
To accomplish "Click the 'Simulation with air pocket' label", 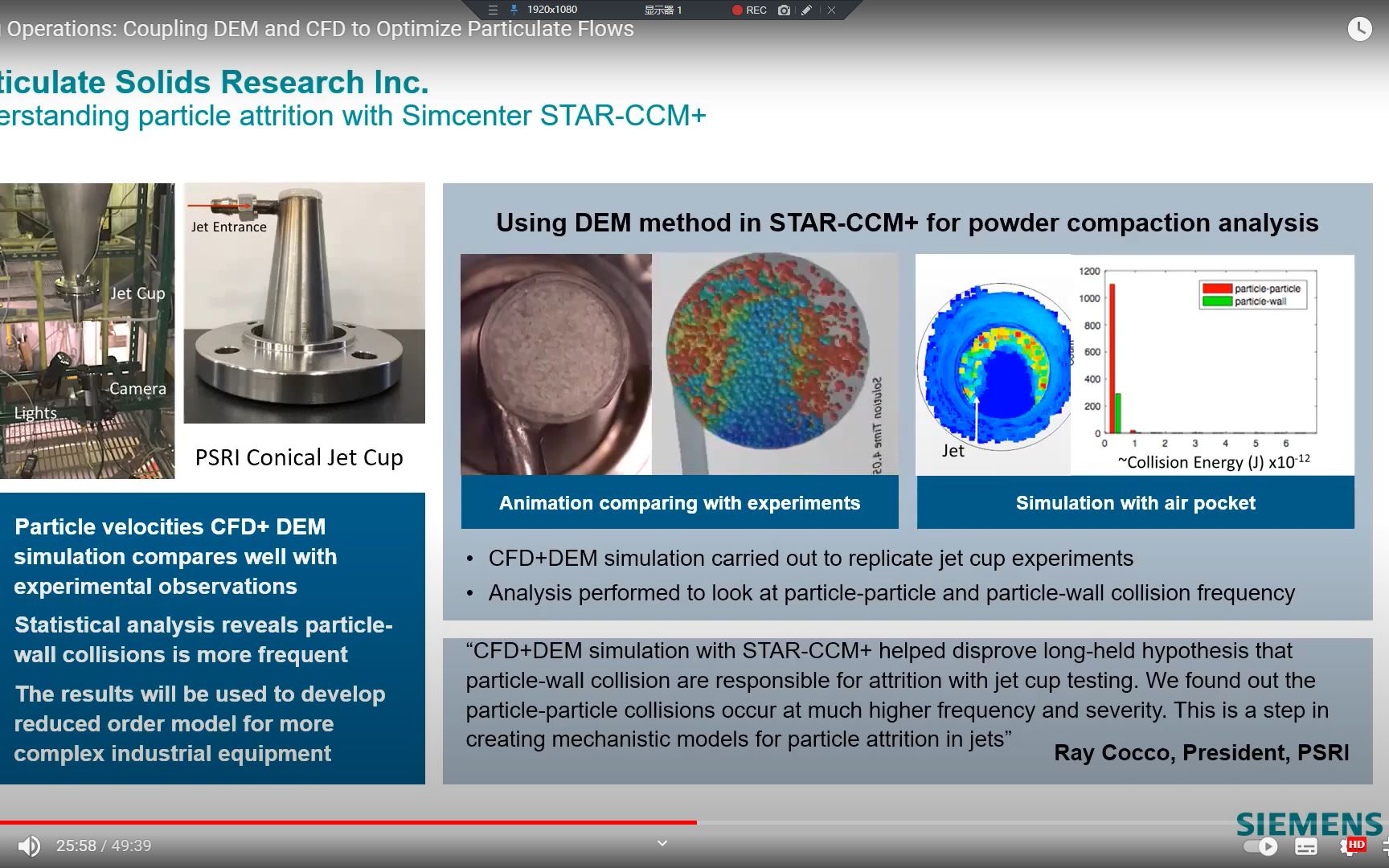I will [1135, 503].
